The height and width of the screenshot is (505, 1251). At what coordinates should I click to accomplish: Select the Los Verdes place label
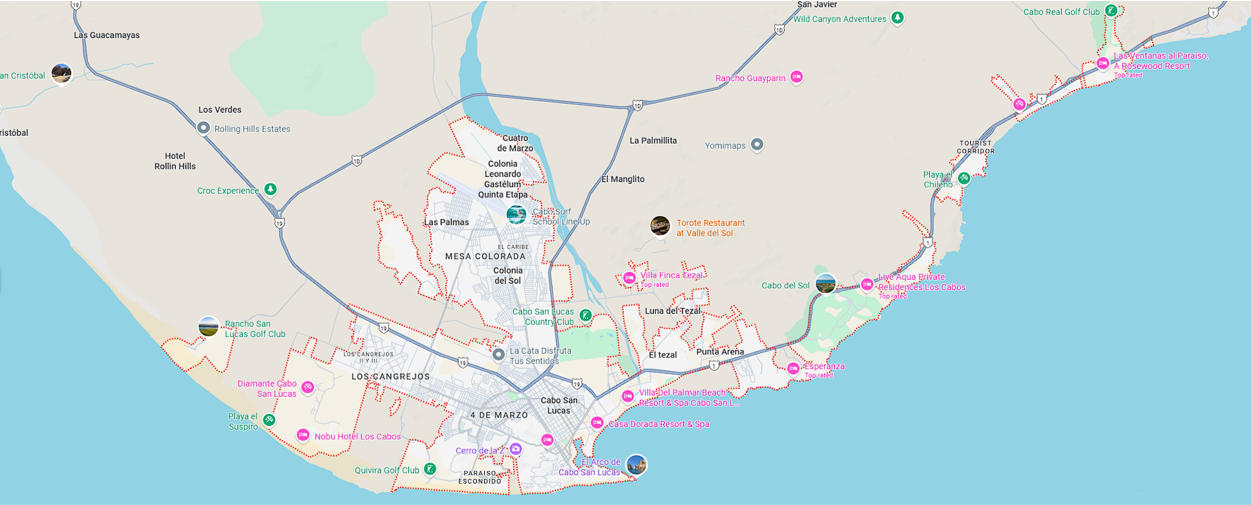(220, 110)
